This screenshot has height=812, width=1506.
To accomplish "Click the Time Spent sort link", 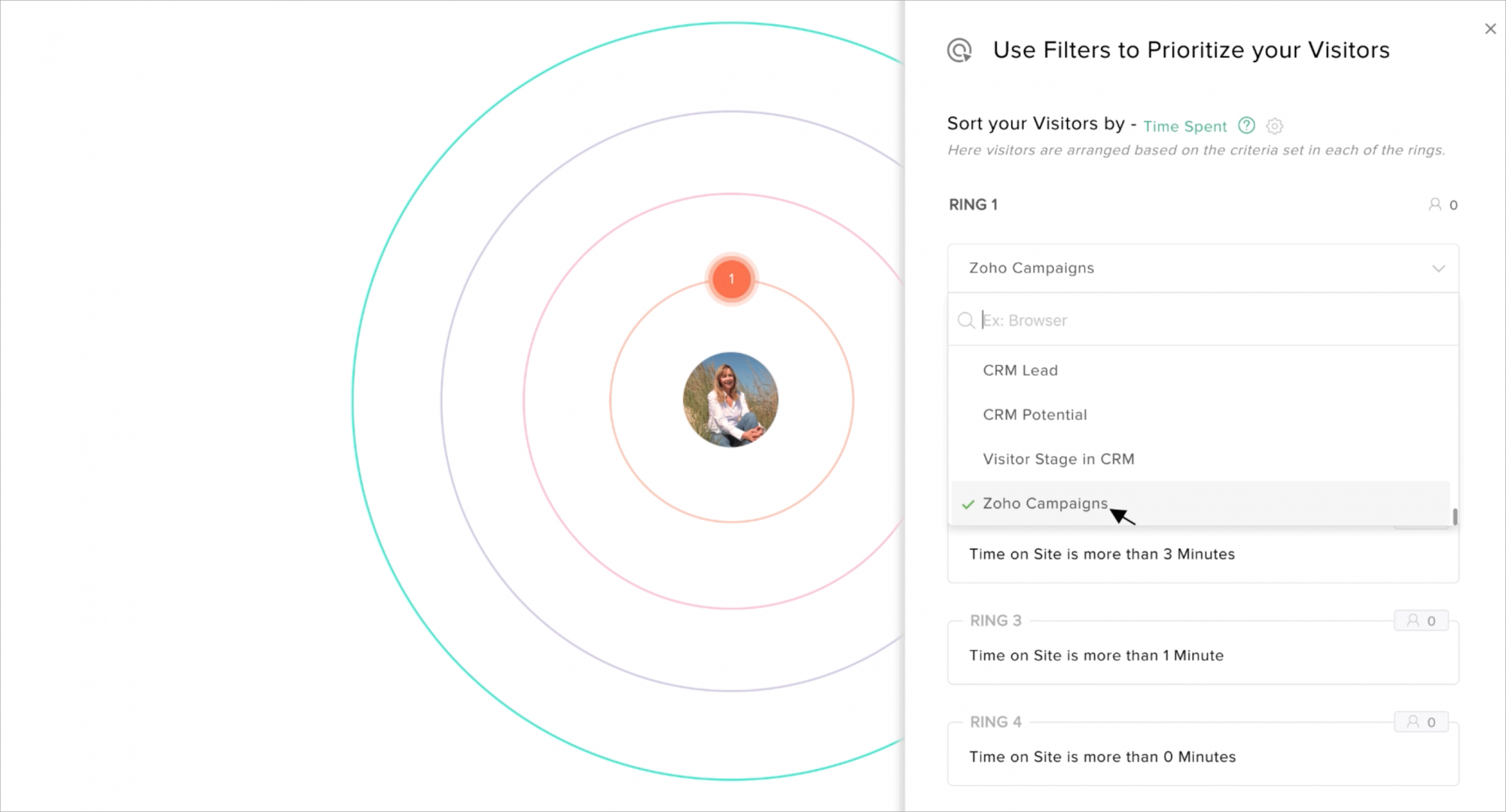I will pyautogui.click(x=1185, y=126).
